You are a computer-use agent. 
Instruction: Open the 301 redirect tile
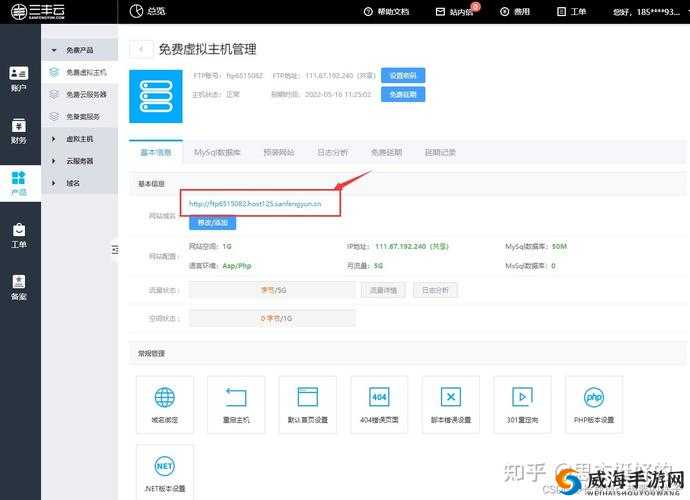click(x=522, y=404)
